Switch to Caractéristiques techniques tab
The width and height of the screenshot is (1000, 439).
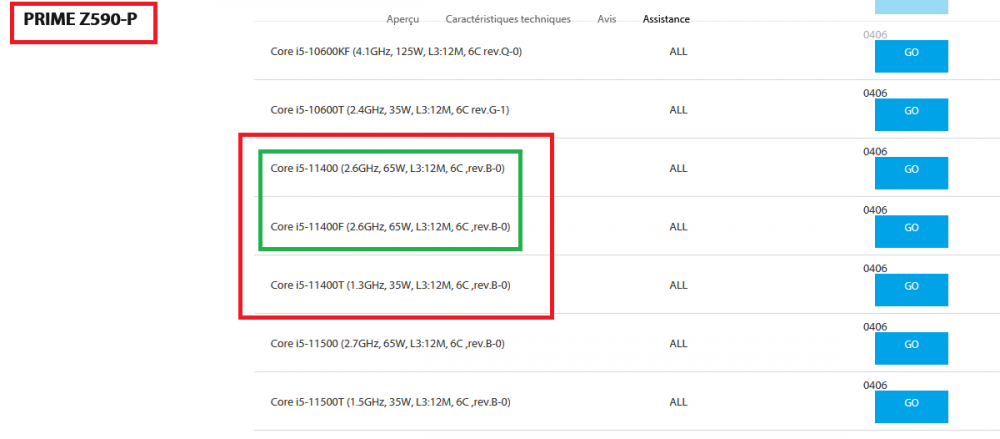508,19
